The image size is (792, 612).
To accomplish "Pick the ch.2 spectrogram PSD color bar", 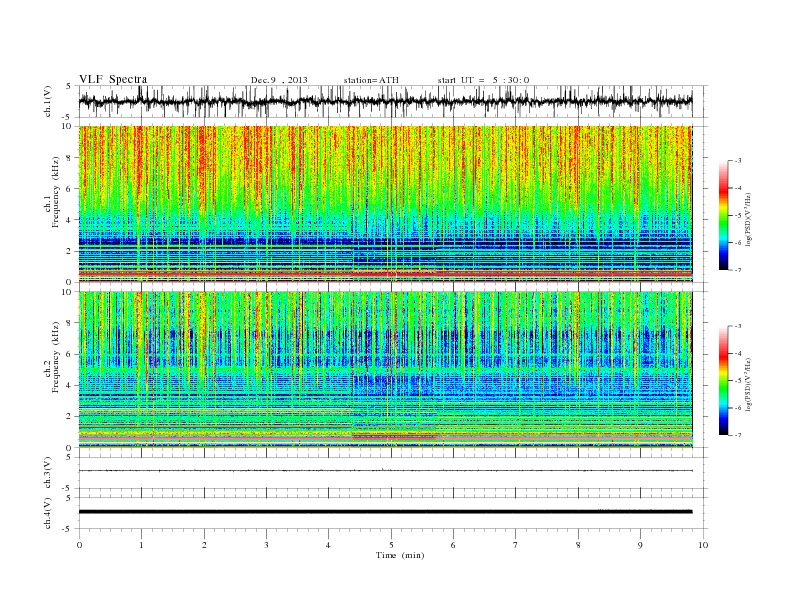I will pyautogui.click(x=723, y=380).
